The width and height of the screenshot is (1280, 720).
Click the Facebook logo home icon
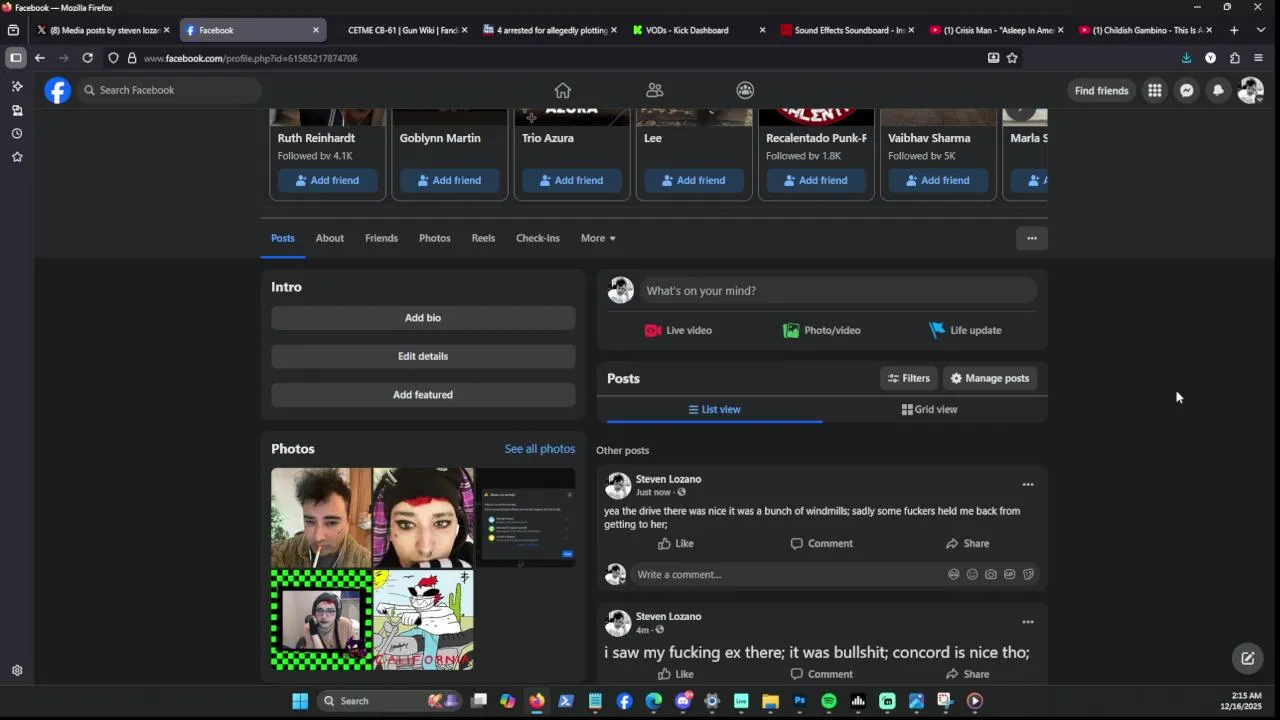point(58,90)
